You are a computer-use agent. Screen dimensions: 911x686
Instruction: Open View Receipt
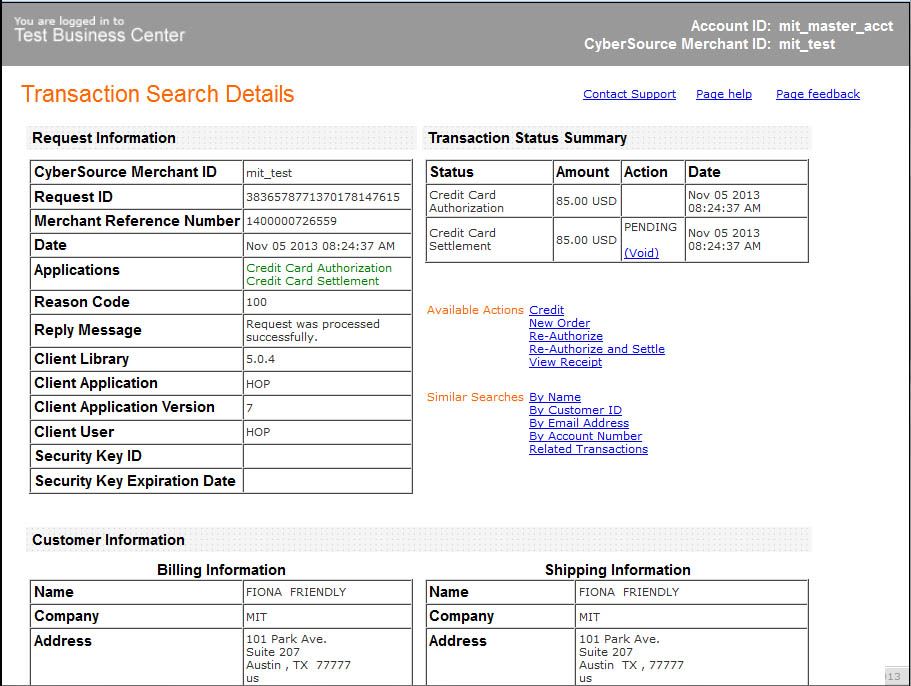(565, 362)
